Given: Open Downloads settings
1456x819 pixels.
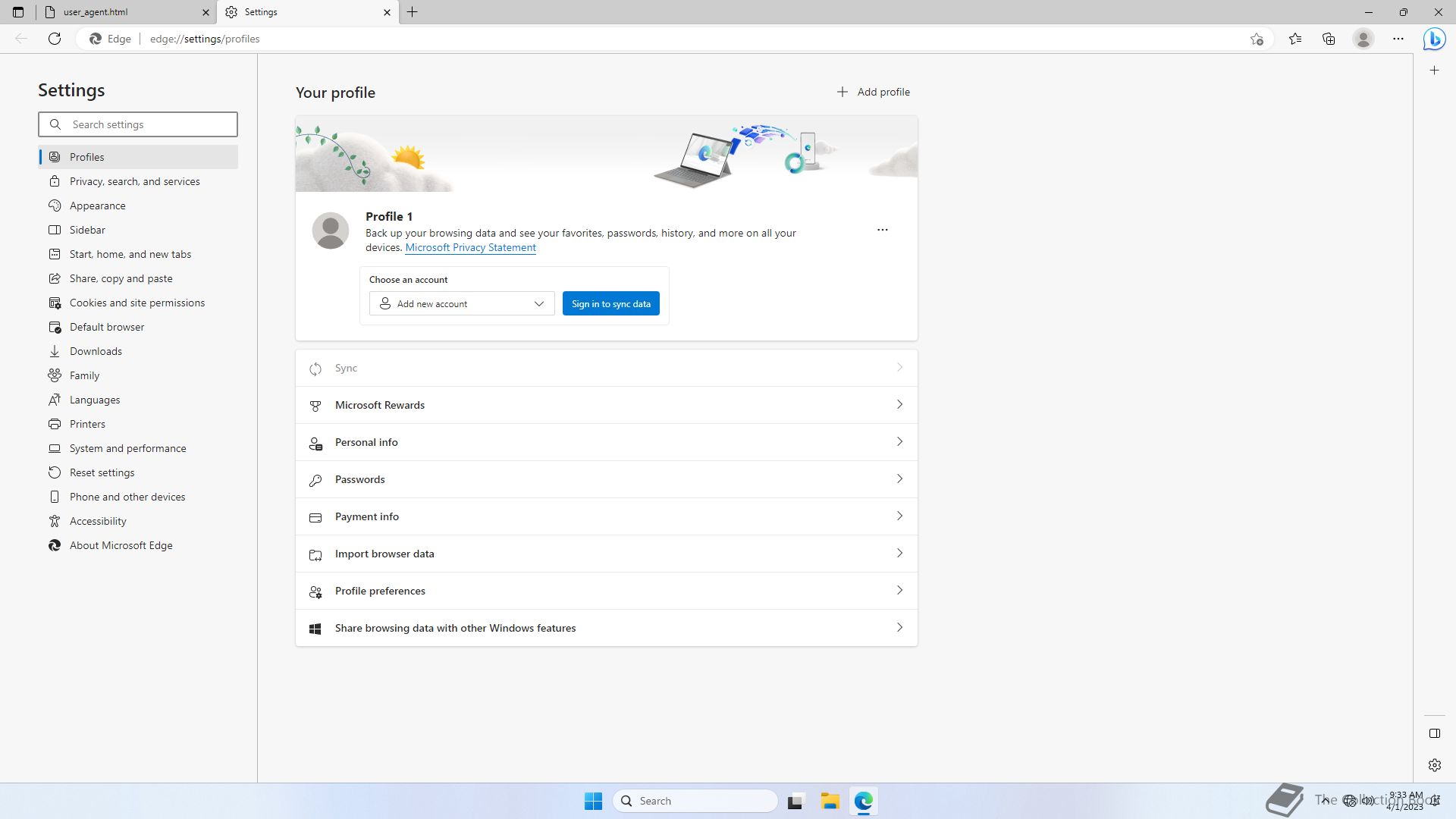Looking at the screenshot, I should (x=138, y=351).
